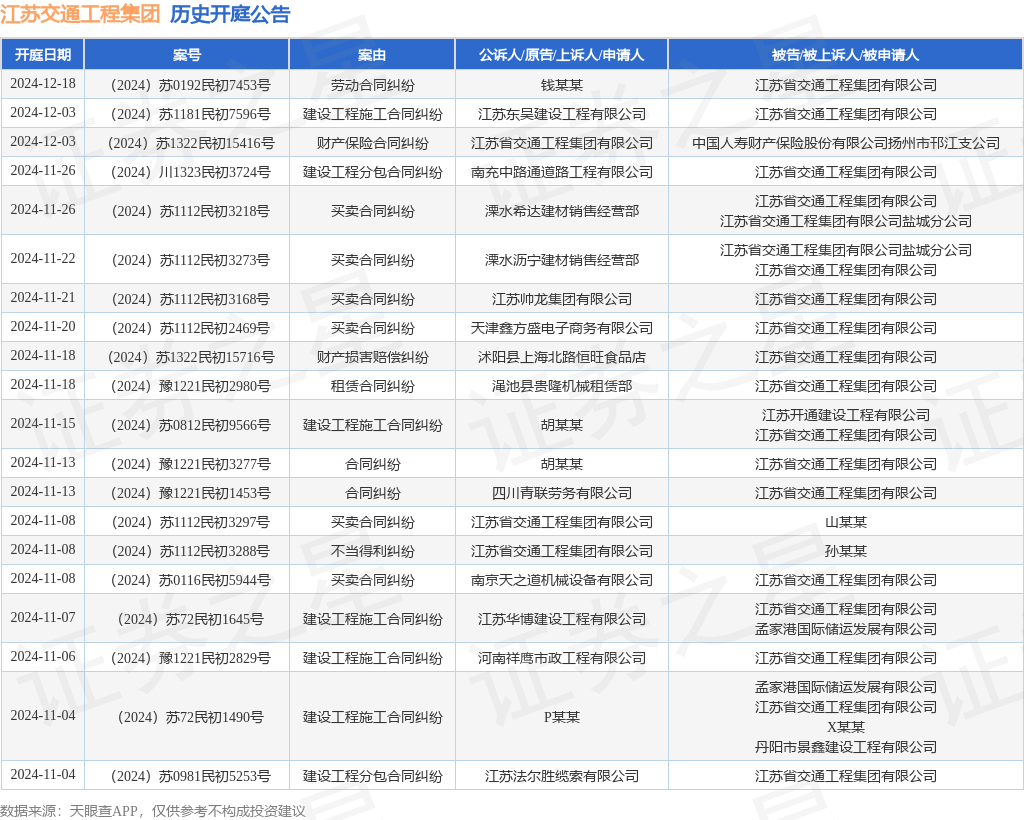The image size is (1024, 820).
Task: Select case number 苏1112民初3273号
Action: tap(191, 260)
